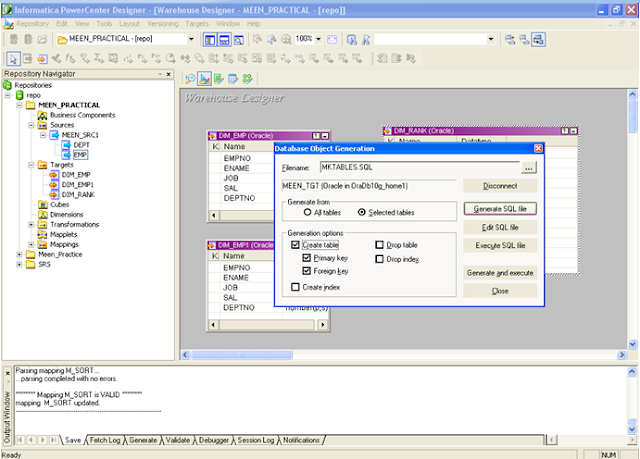Click the highlighted rightmost top toolbar icon
The height and width of the screenshot is (459, 640).
[538, 40]
